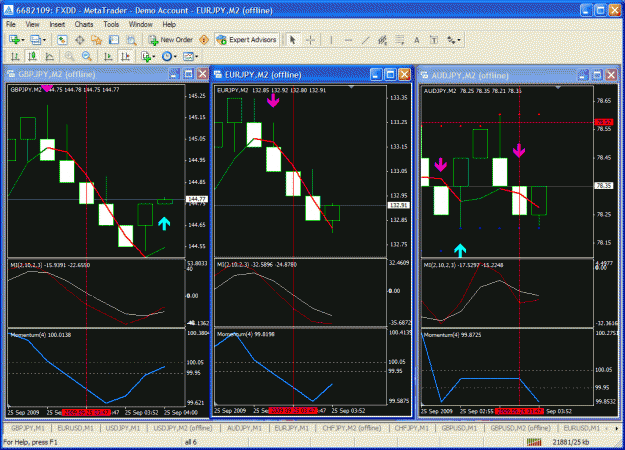This screenshot has height=450, width=625.
Task: Switch to the GBPUSD,M1 chart tab
Action: 459,428
